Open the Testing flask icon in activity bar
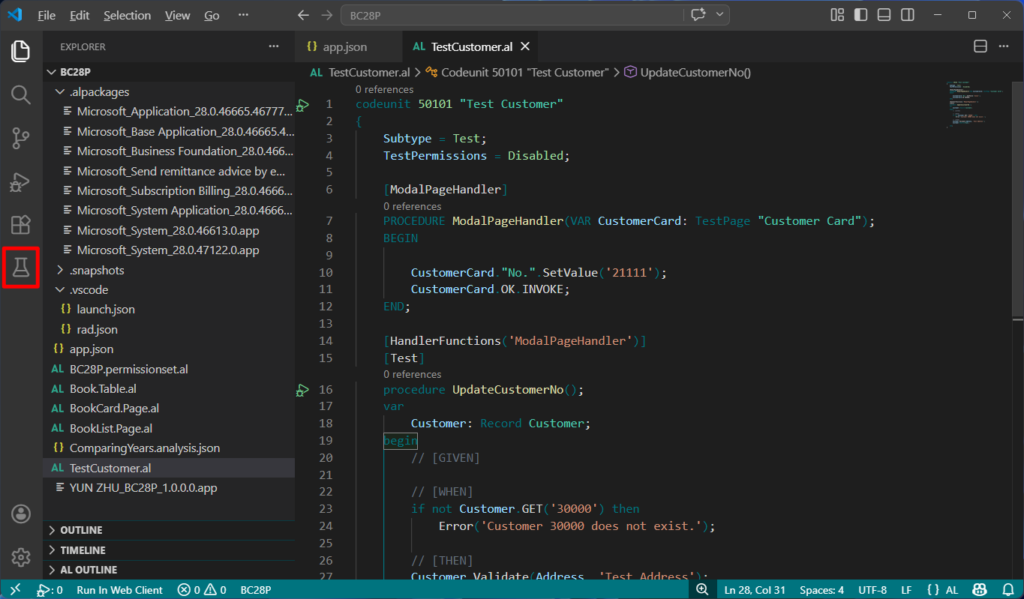 (x=21, y=267)
